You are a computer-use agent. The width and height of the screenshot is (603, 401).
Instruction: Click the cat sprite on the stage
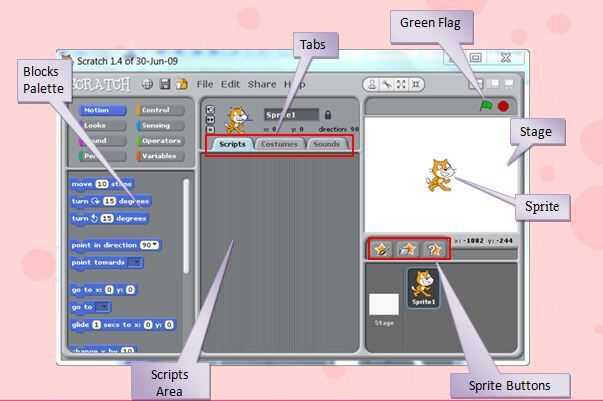(440, 175)
